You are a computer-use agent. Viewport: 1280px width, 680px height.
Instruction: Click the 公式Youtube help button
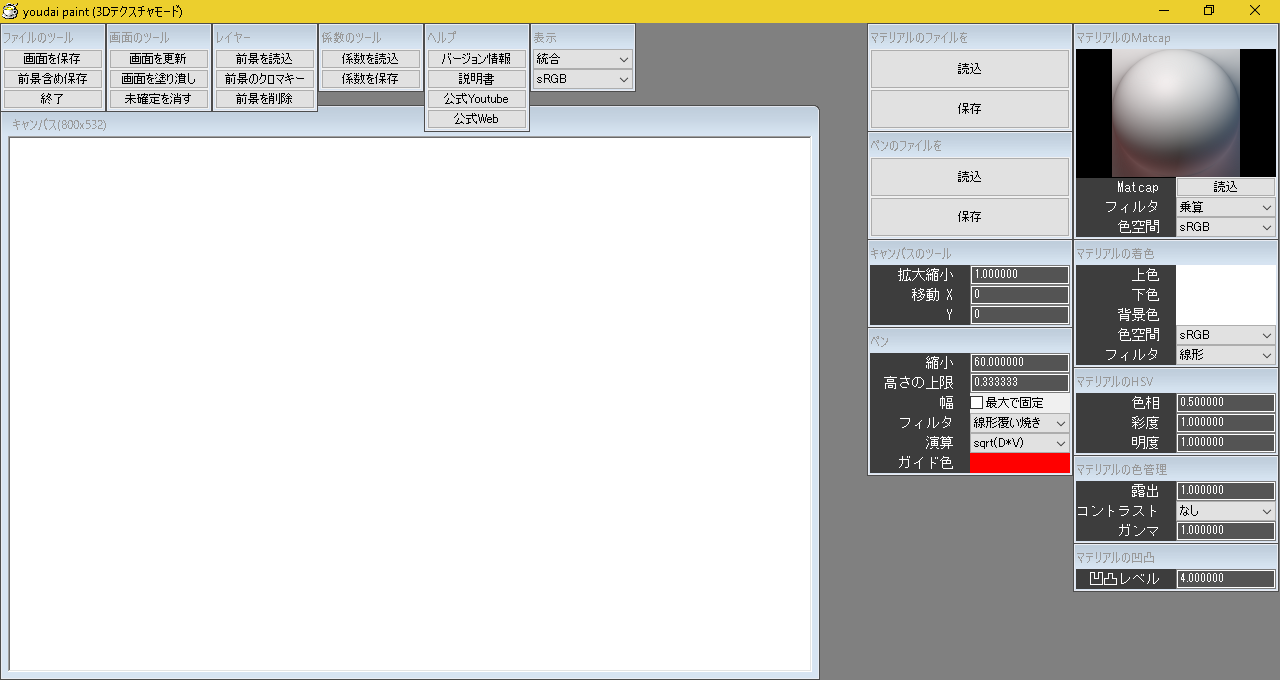coord(476,99)
